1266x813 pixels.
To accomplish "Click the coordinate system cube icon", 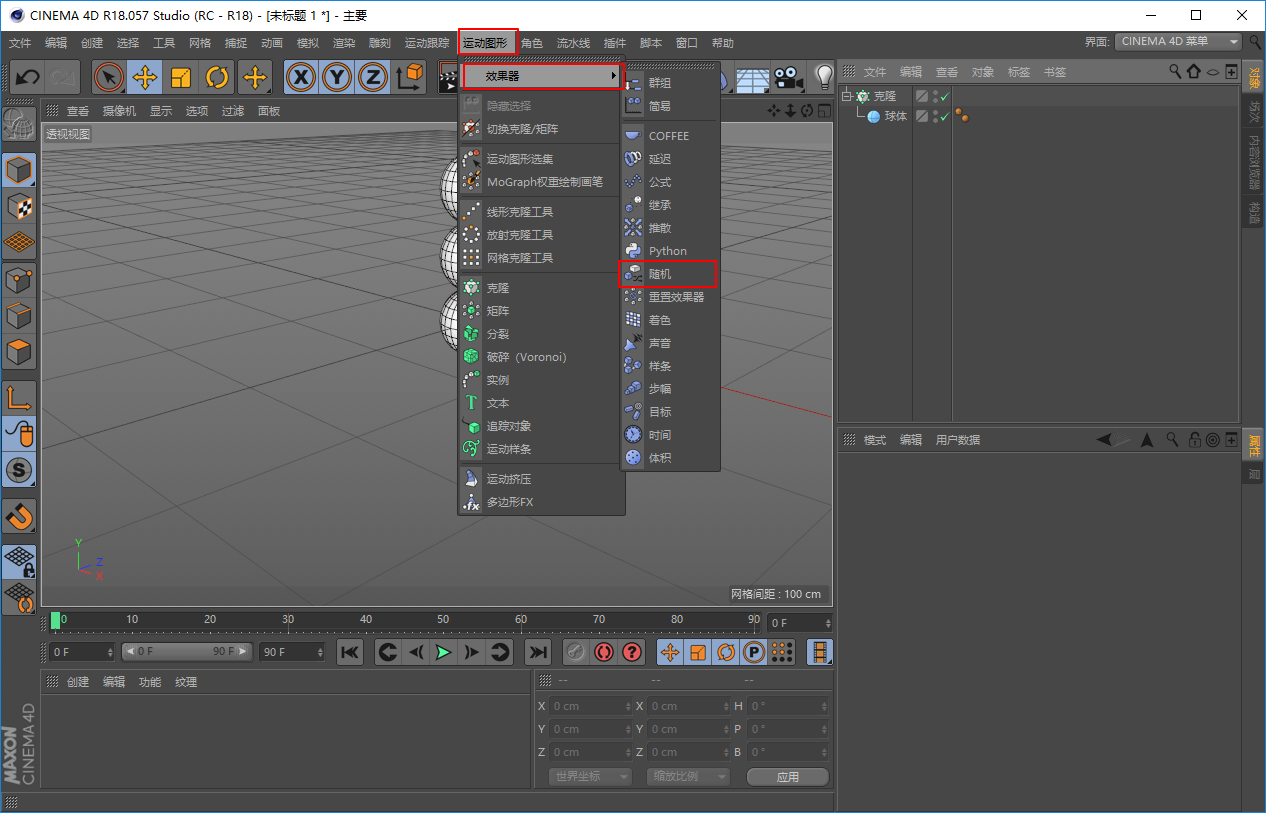I will [x=409, y=77].
